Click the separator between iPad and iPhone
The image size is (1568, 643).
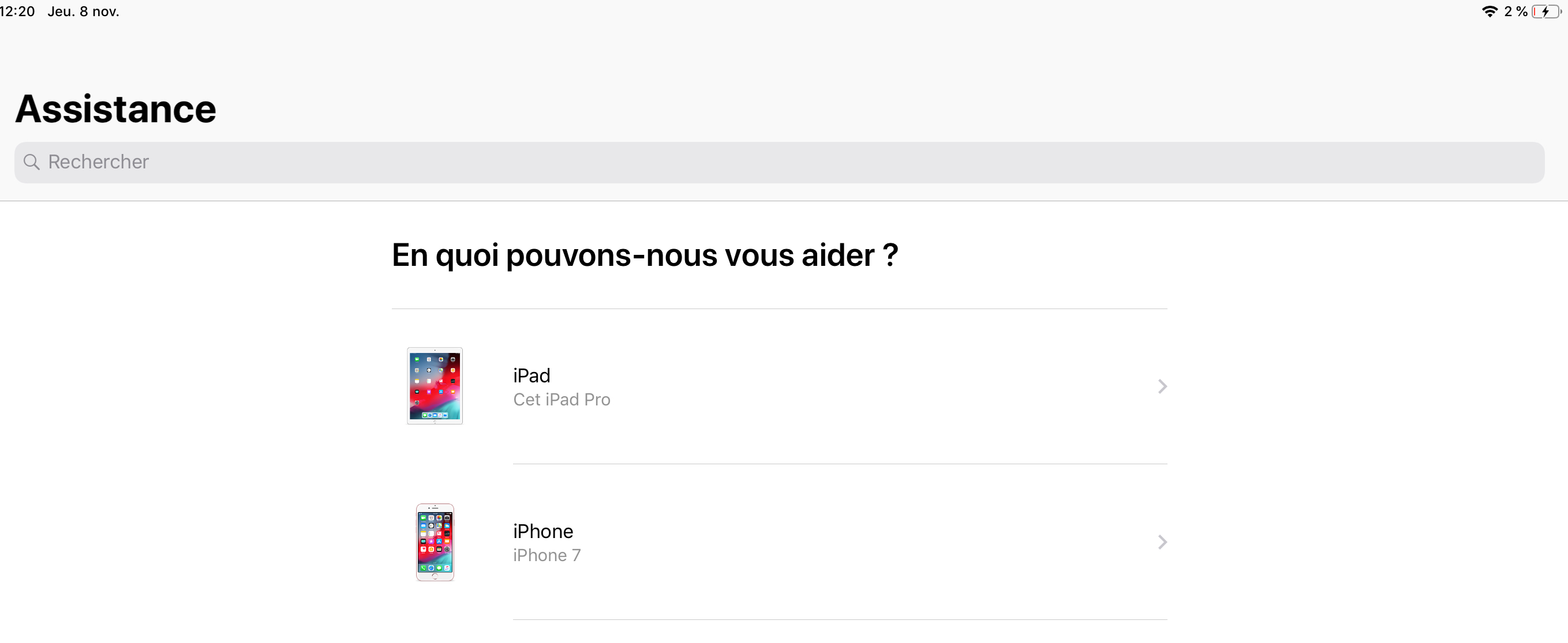pyautogui.click(x=840, y=464)
